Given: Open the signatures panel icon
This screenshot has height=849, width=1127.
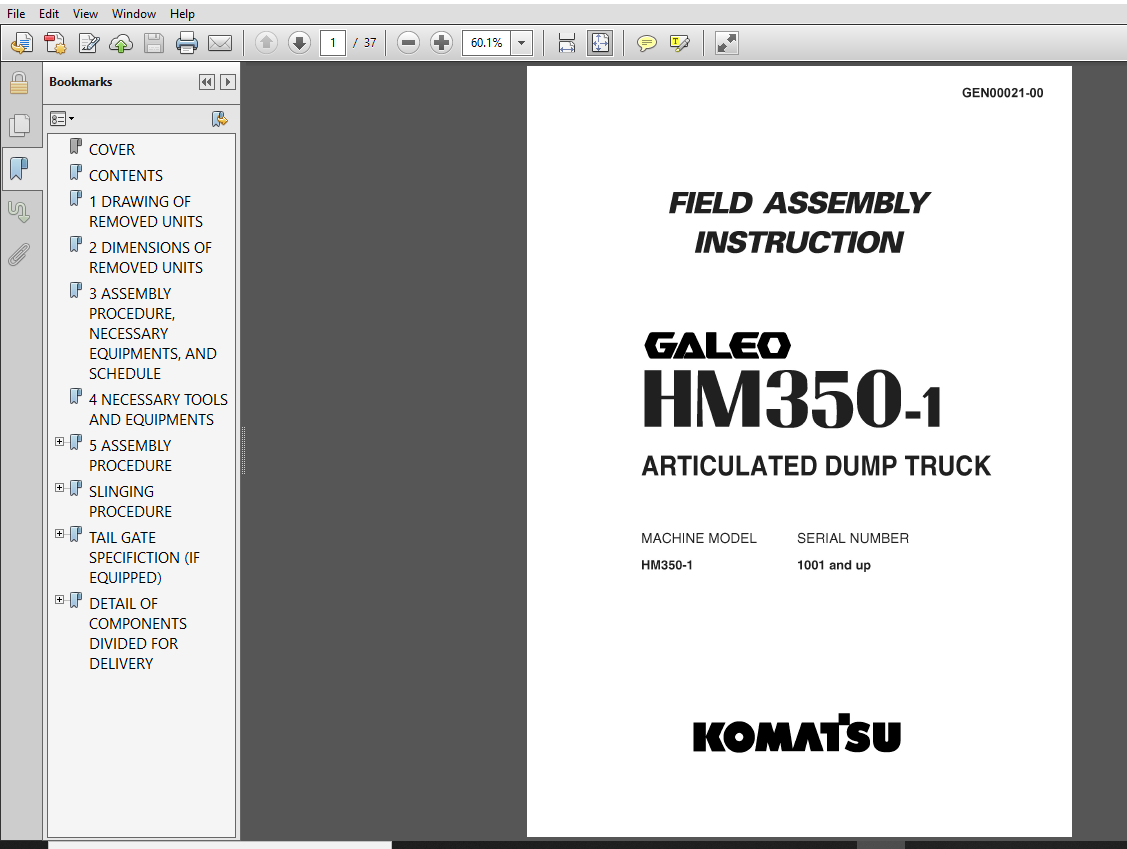Looking at the screenshot, I should (x=19, y=212).
